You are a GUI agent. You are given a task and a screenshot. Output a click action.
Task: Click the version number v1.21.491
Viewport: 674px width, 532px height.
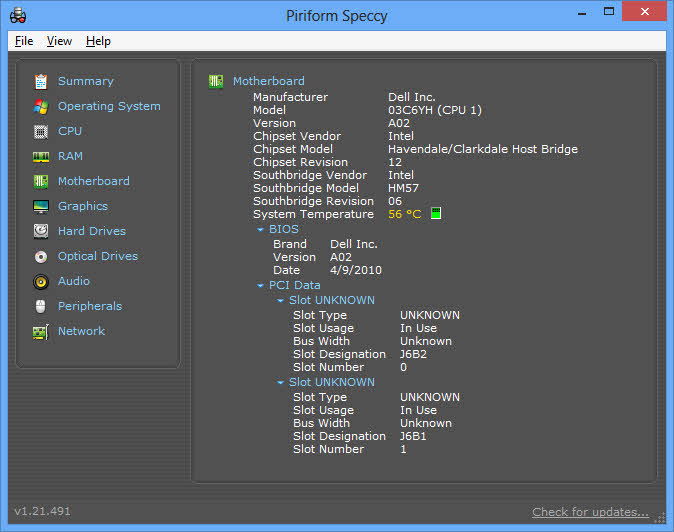42,511
